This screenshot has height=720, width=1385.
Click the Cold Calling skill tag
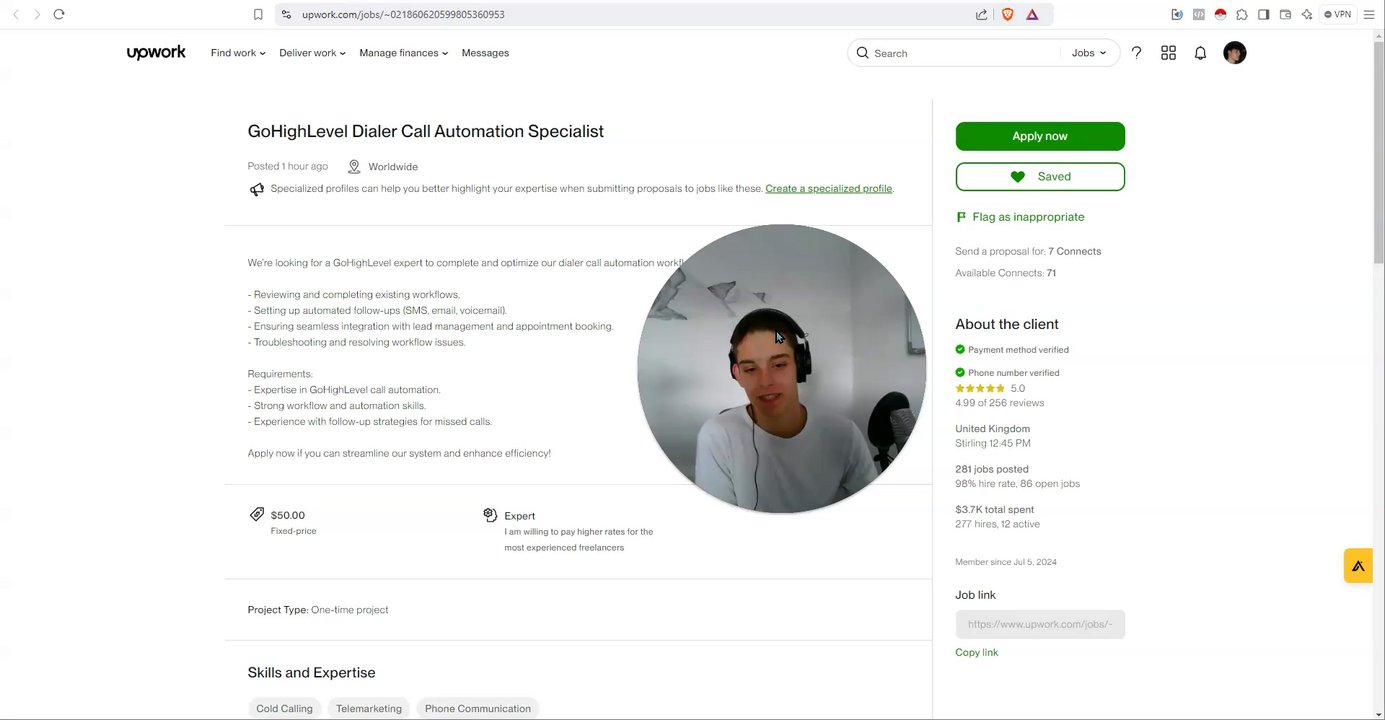click(x=284, y=708)
